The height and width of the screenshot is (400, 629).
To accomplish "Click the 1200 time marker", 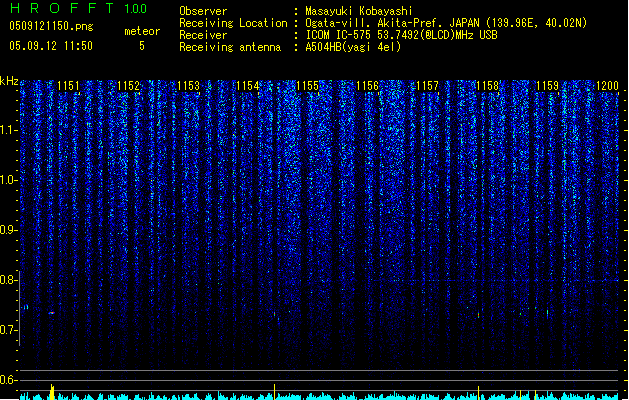I will [x=607, y=86].
